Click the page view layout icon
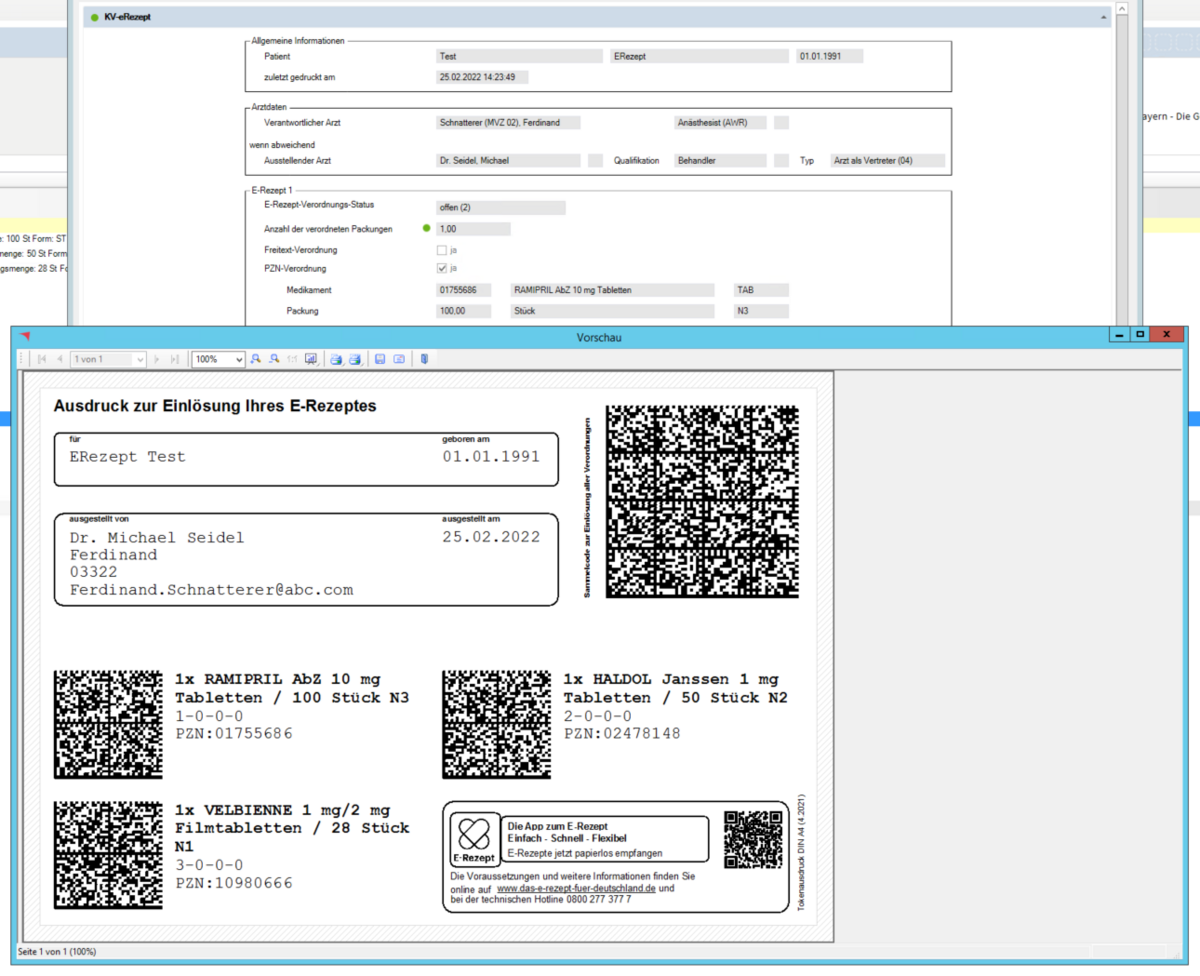Screen dimensions: 1200x976 311,359
